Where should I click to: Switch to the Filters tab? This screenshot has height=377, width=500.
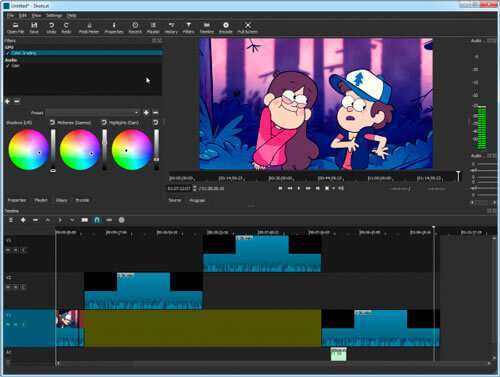61,200
